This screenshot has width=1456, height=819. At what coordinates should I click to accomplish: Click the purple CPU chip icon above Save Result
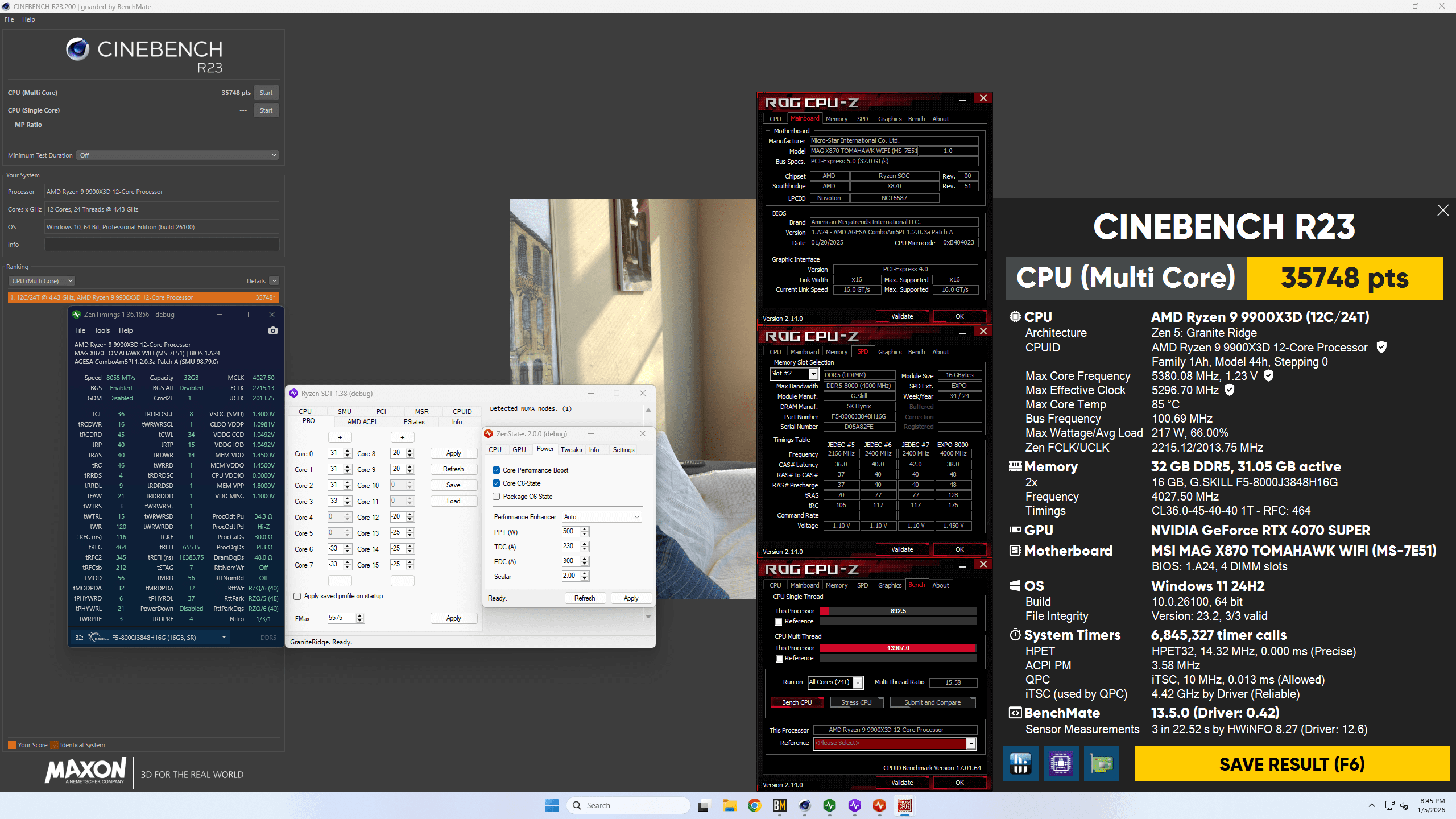1061,764
